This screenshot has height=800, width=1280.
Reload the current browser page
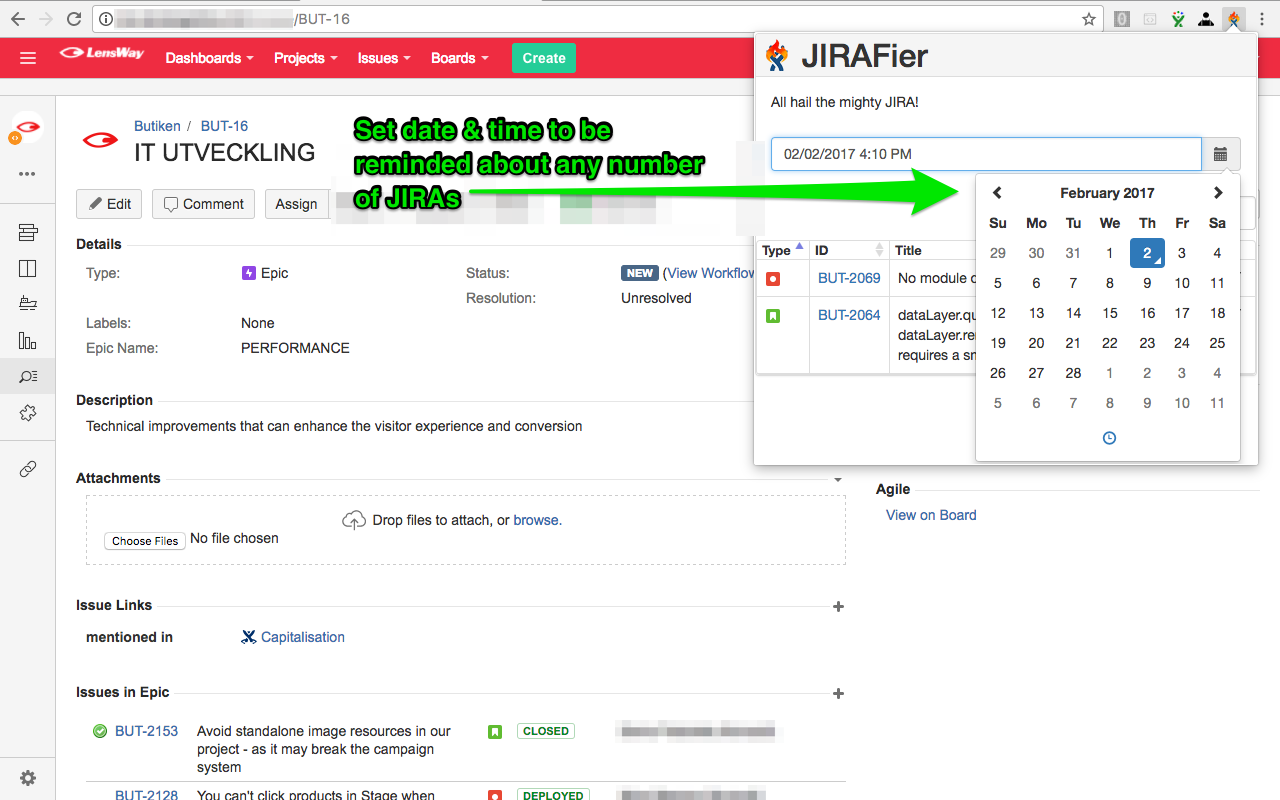(x=74, y=19)
